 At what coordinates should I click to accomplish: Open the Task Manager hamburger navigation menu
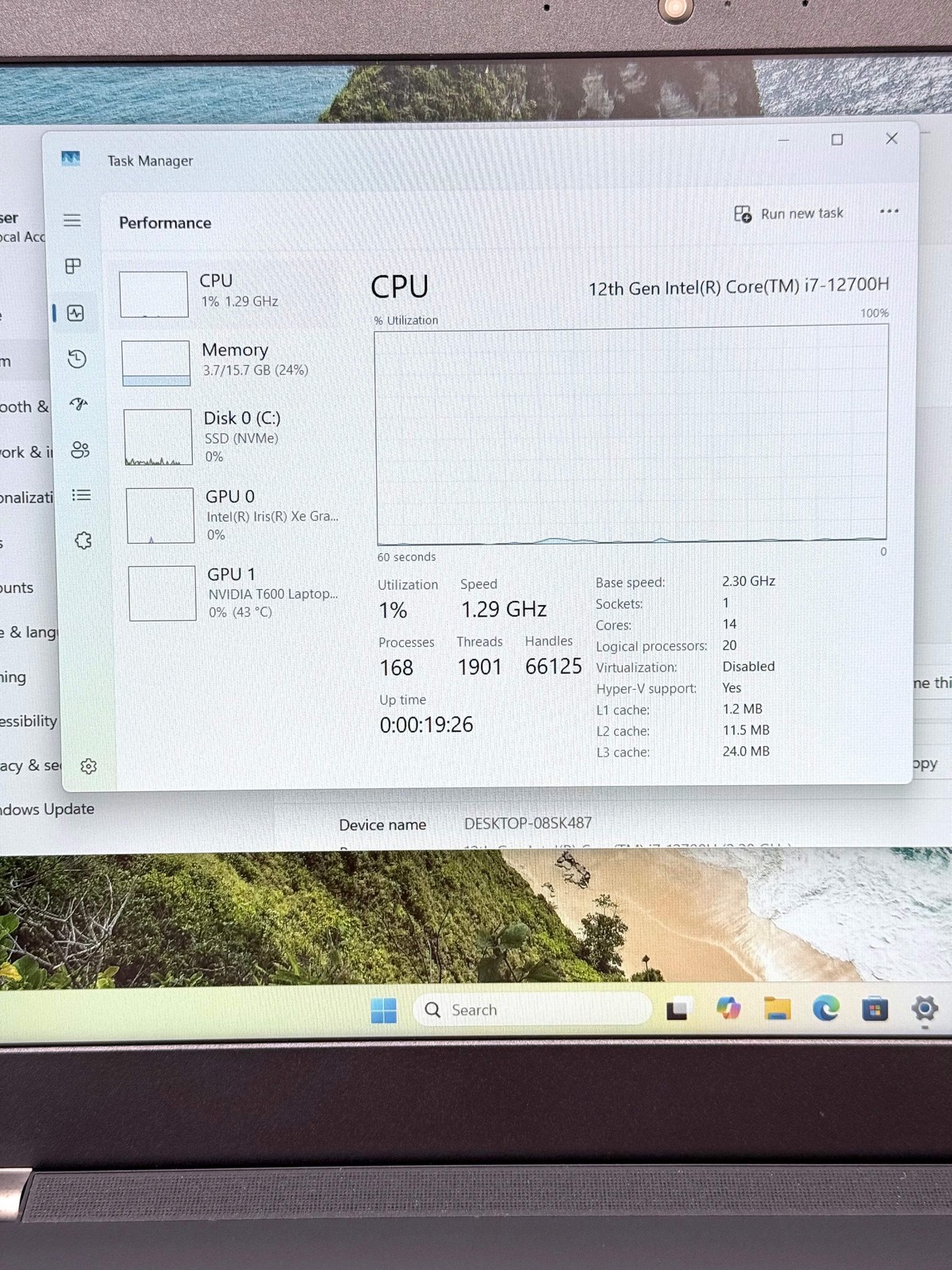tap(72, 220)
